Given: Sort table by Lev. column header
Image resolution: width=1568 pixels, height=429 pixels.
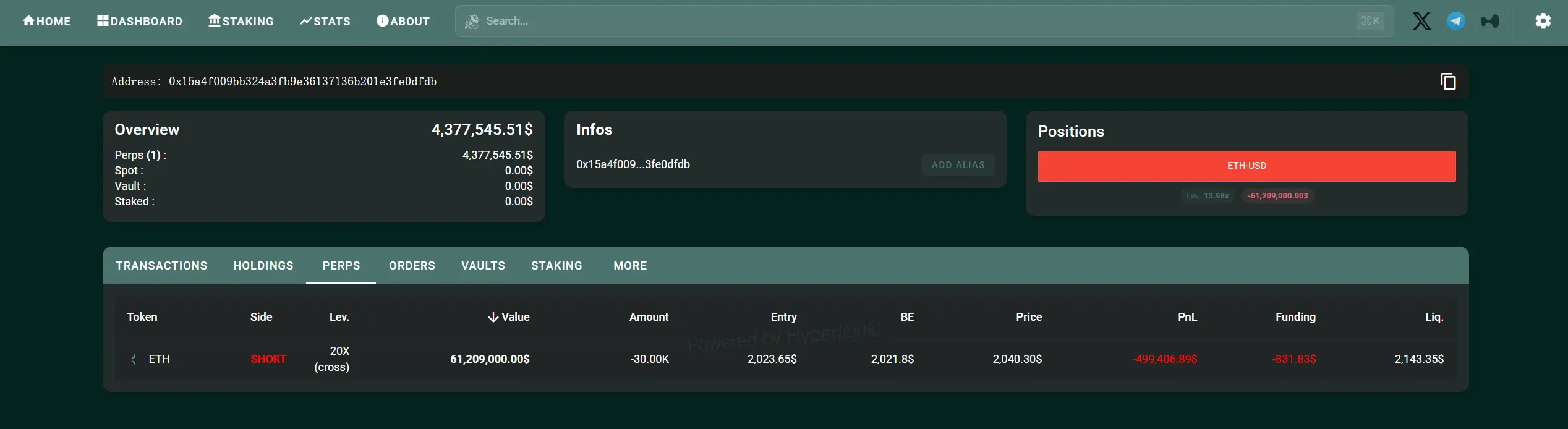Looking at the screenshot, I should click(x=339, y=317).
